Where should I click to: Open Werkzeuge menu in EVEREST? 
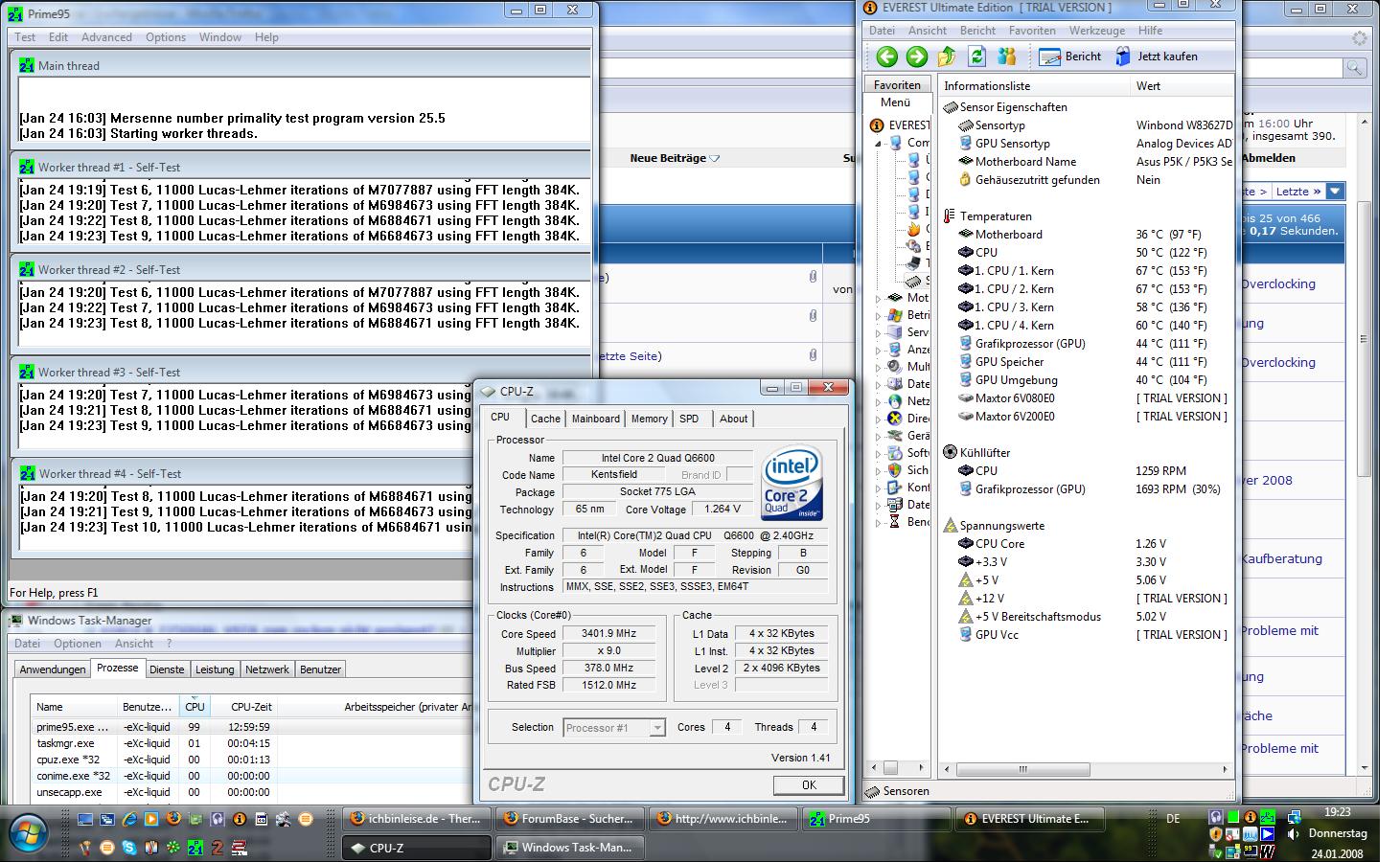1097,31
